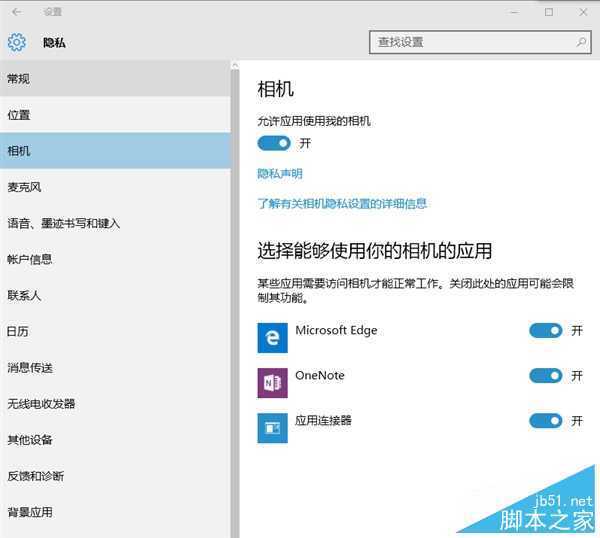Select 相机 in the sidebar
Screen dimensions: 600x538
[115, 151]
